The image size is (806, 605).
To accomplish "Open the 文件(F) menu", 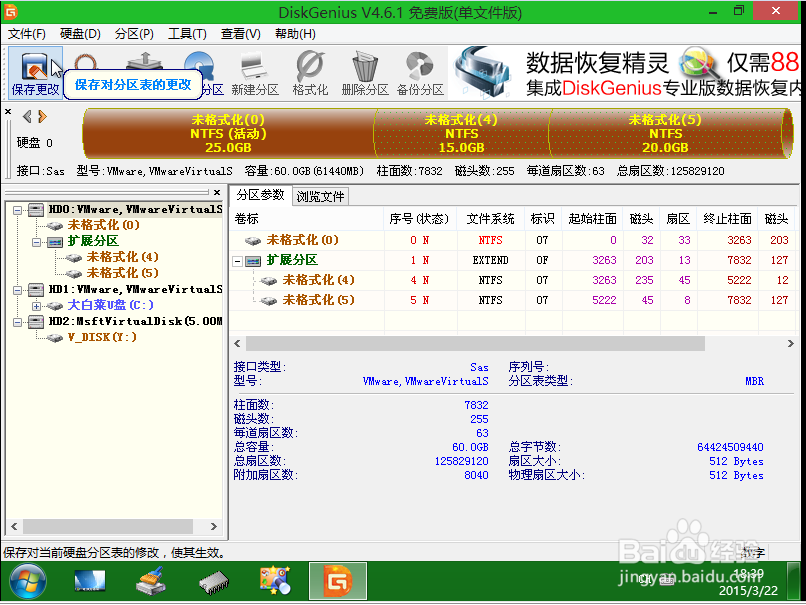I will [27, 34].
